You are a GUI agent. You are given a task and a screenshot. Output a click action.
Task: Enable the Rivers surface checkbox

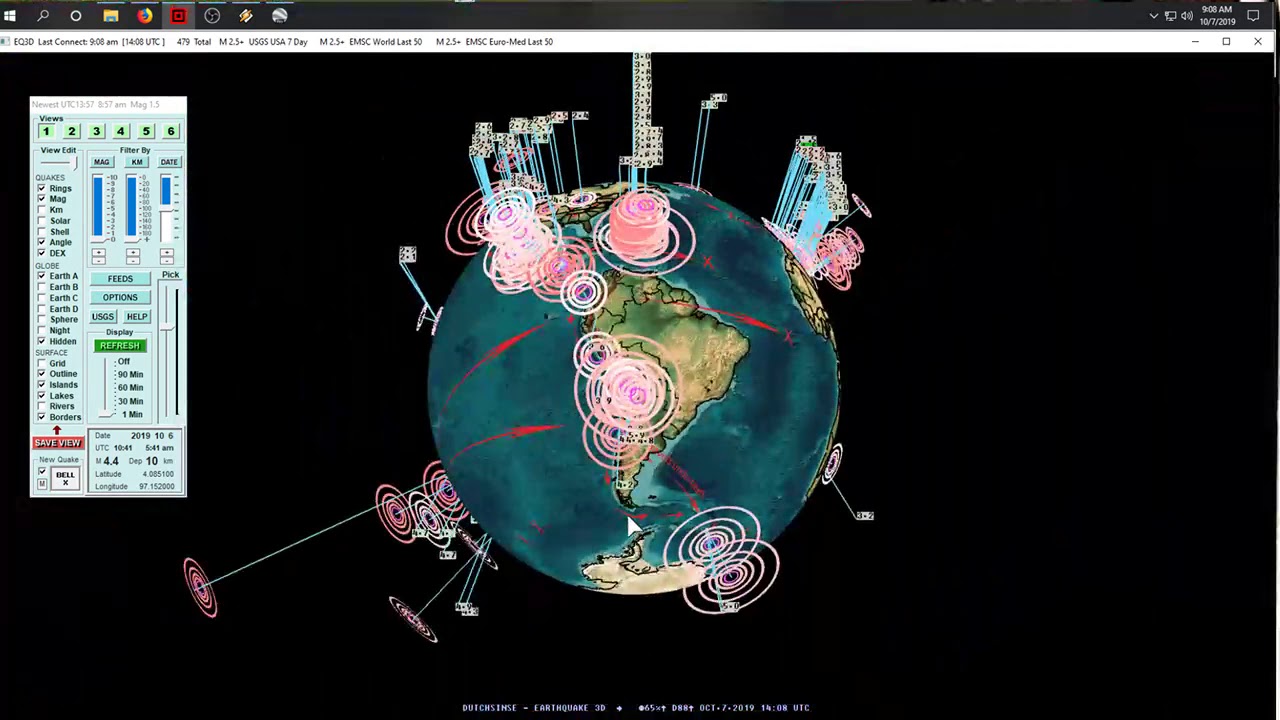tap(42, 406)
